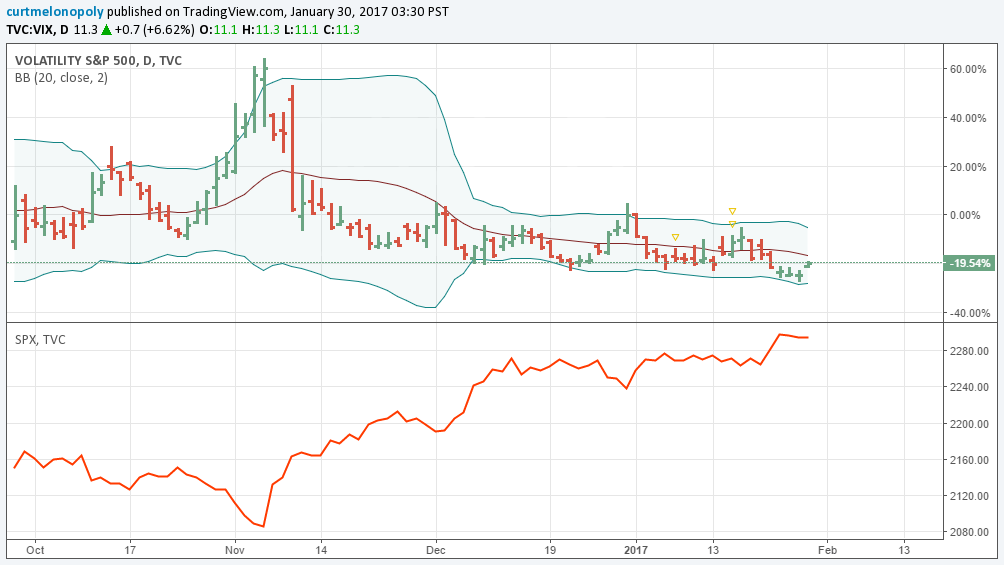Click the Dec date label on time axis
This screenshot has height=565, width=1004.
pyautogui.click(x=435, y=550)
